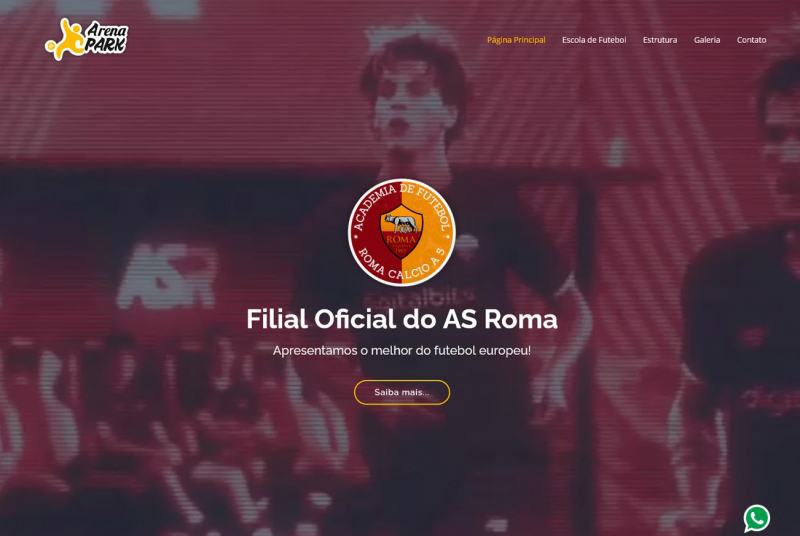Click the "Filial Oficial do AS Roma" heading
The height and width of the screenshot is (536, 800).
(x=402, y=319)
